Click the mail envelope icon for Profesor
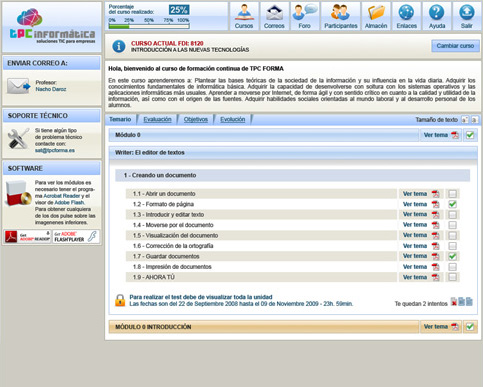The height and width of the screenshot is (387, 483). (x=18, y=86)
